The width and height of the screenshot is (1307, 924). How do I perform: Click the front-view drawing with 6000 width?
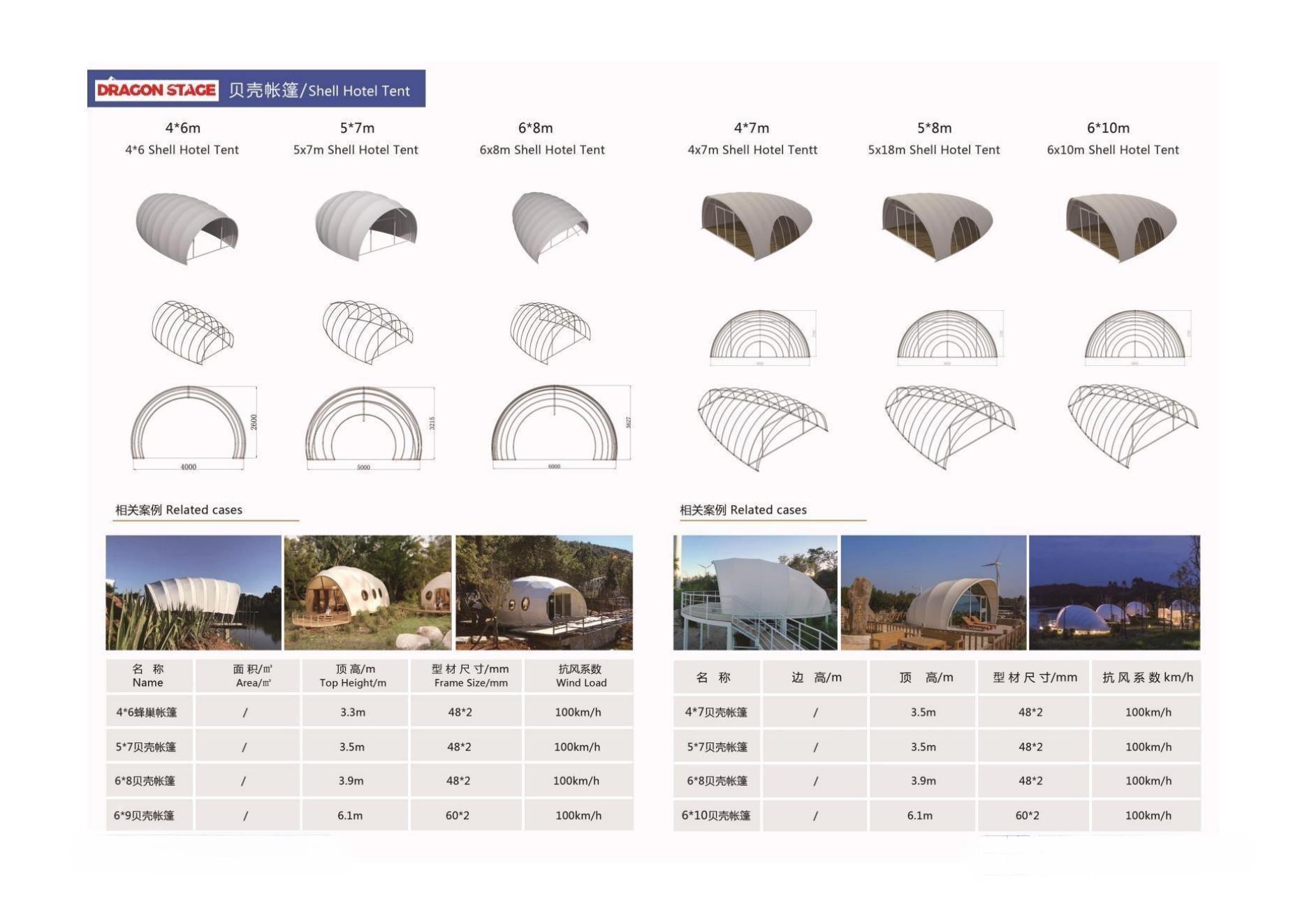point(561,427)
